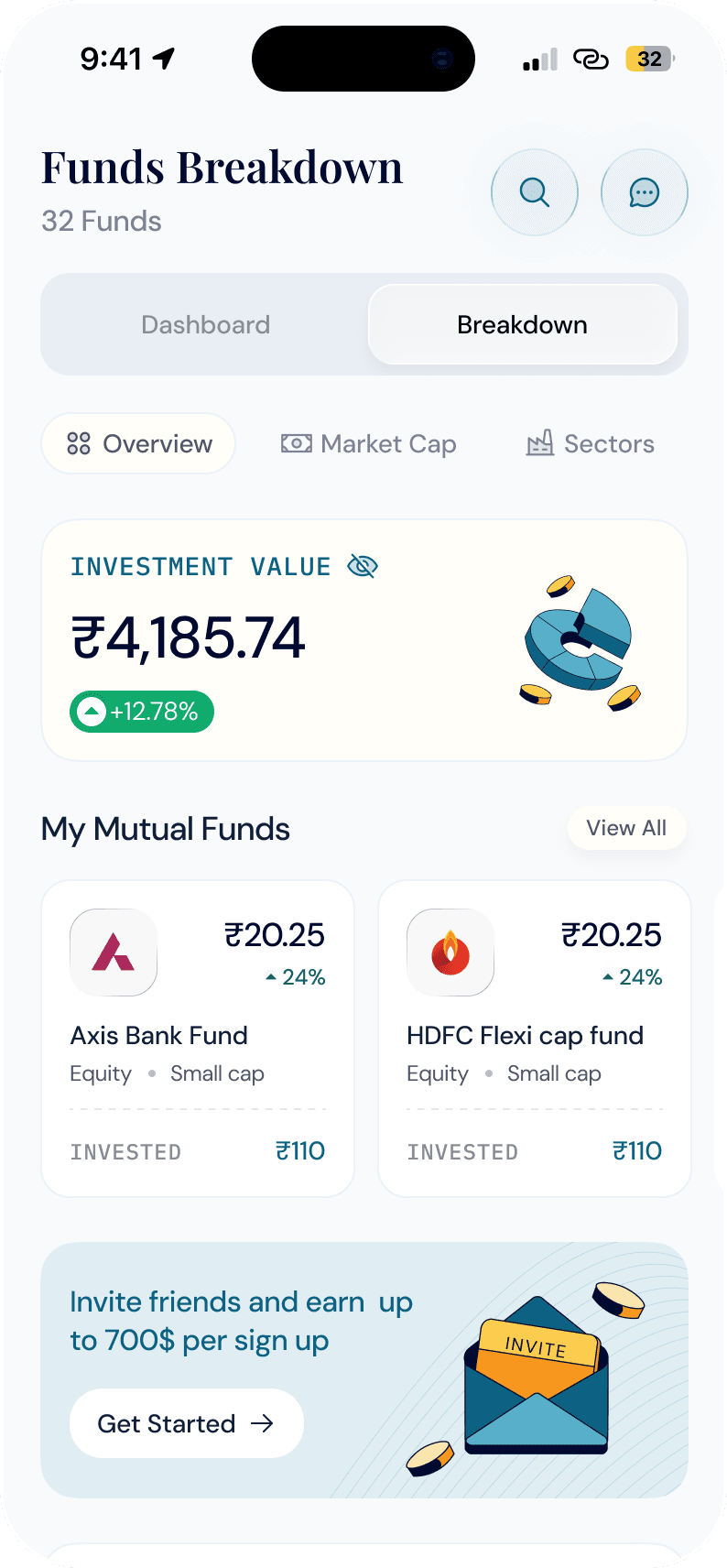Tap the battery indicator in status bar
Image resolution: width=727 pixels, height=1568 pixels.
point(649,60)
